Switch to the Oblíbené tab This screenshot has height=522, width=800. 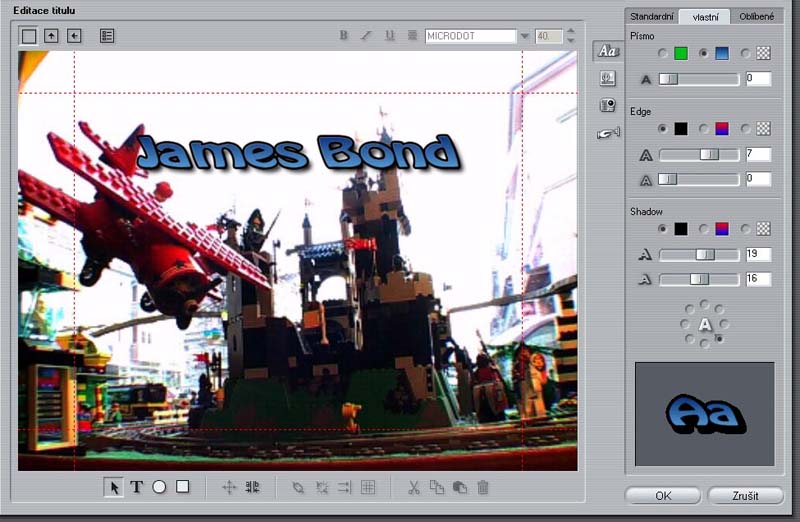(756, 16)
